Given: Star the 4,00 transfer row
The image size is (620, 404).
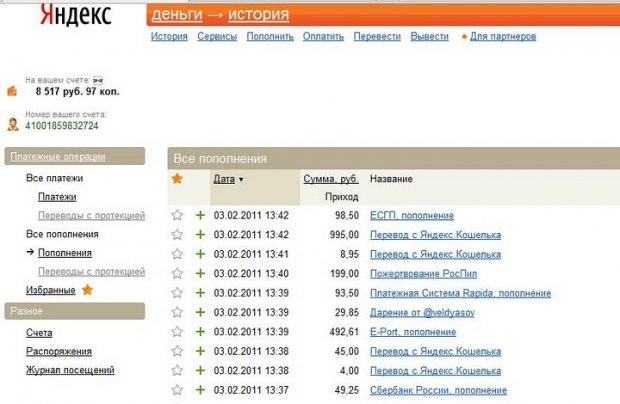Looking at the screenshot, I should pos(177,370).
